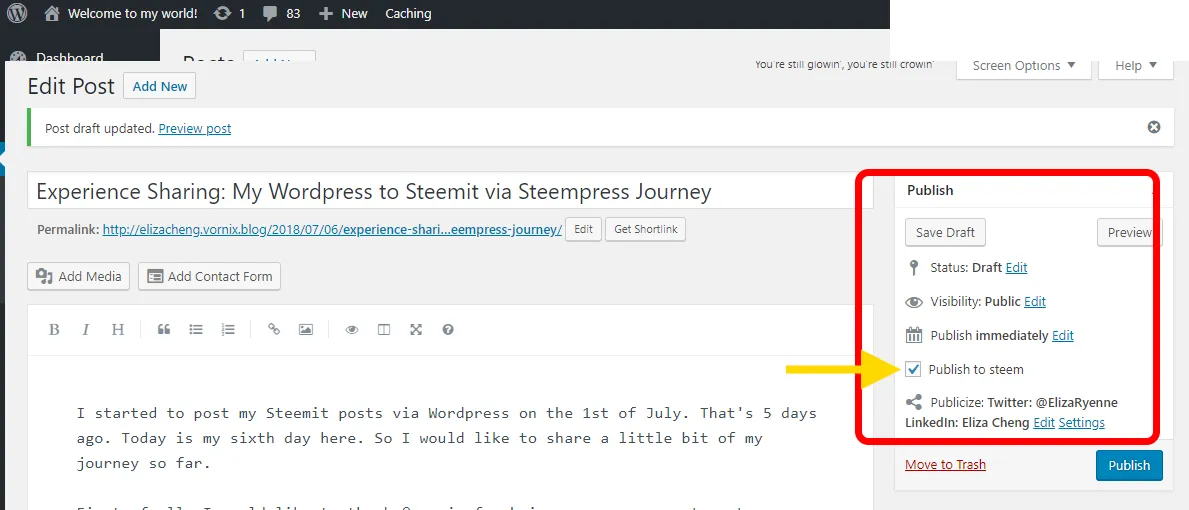This screenshot has width=1189, height=510.
Task: Click the Publish panel heading
Action: (930, 191)
